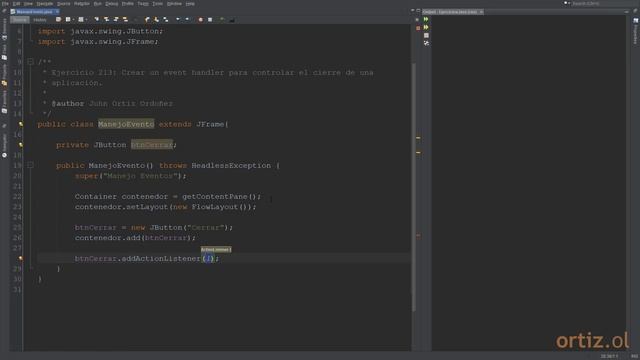Click the Comment lines icon
Viewport: 640px width, 360px height.
222,19
